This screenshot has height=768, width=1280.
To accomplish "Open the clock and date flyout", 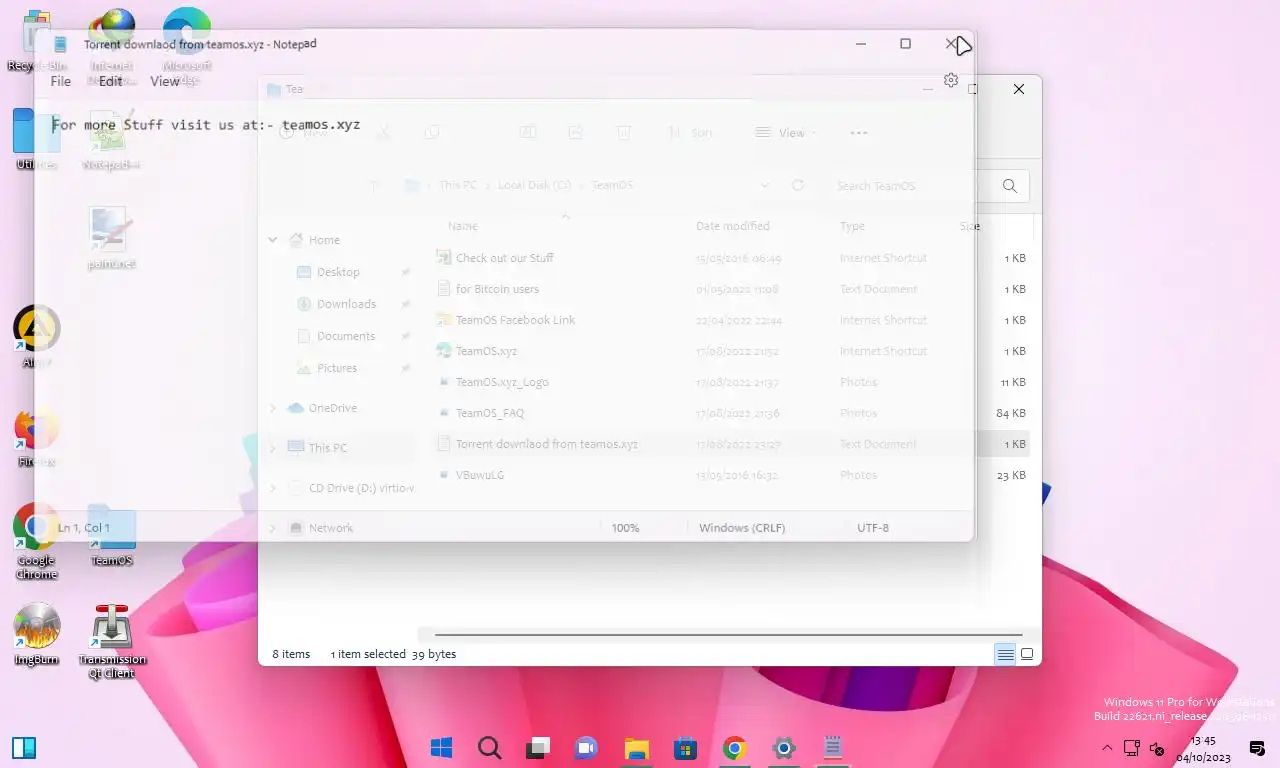I will click(x=1203, y=748).
